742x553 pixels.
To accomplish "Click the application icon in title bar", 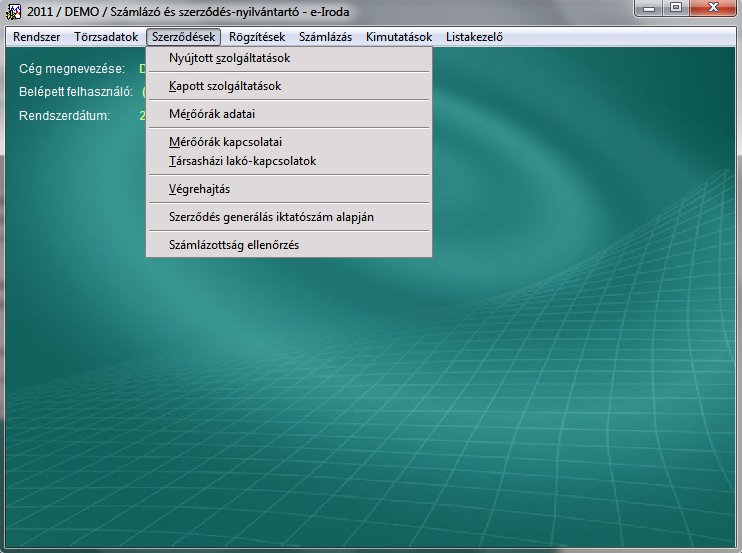I will (x=14, y=11).
